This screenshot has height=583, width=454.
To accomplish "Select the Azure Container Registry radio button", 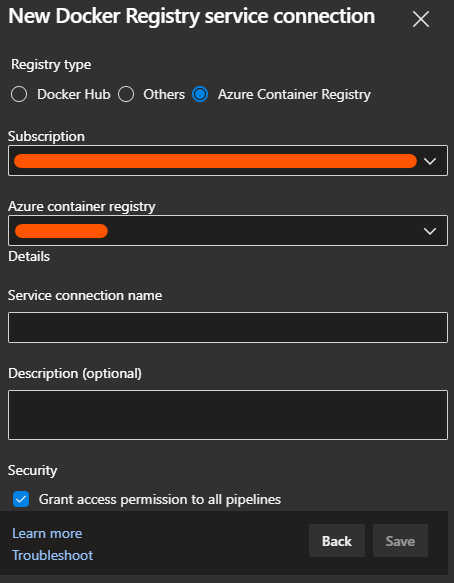I will (x=200, y=94).
